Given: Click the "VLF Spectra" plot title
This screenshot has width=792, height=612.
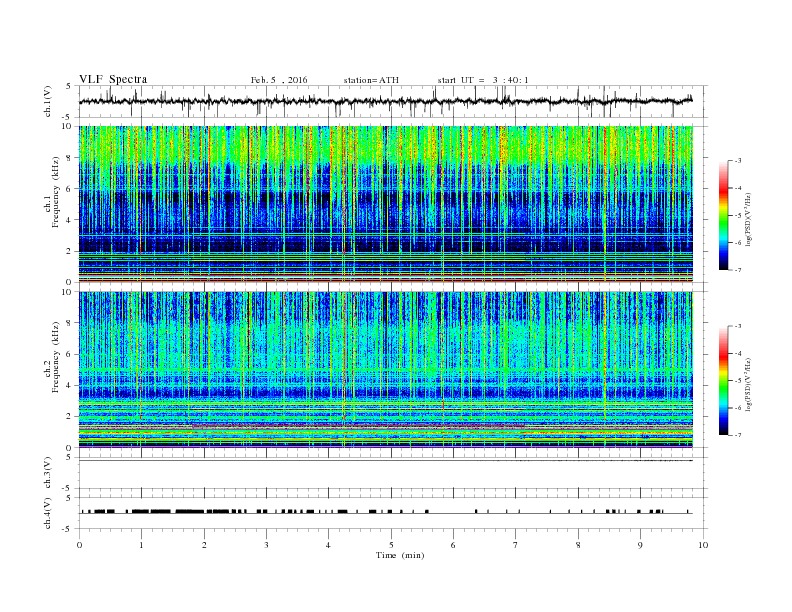Looking at the screenshot, I should [113, 79].
